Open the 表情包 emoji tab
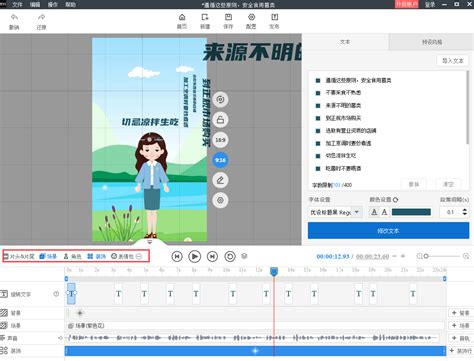 [x=122, y=256]
